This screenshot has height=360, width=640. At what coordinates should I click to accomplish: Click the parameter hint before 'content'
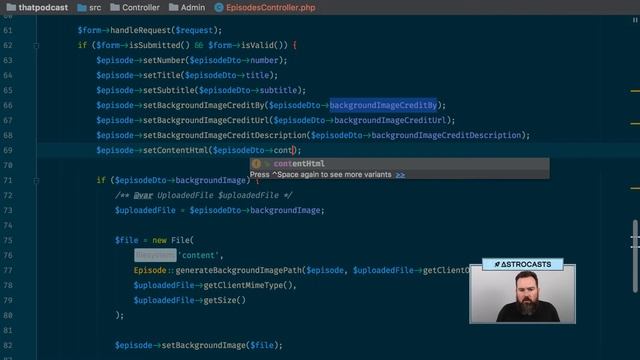(155, 255)
